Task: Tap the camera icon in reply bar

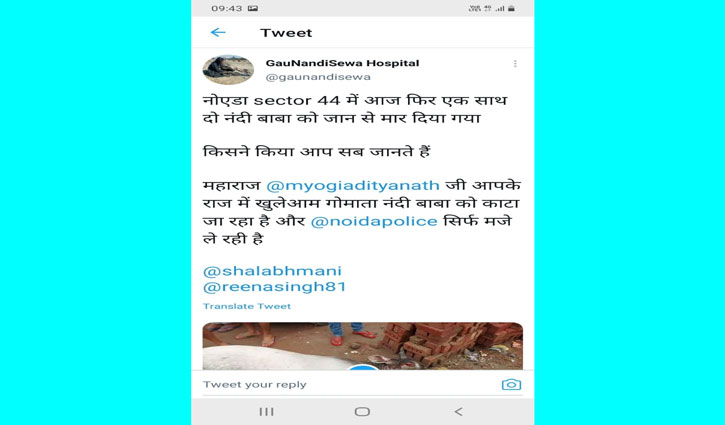Action: tap(511, 384)
